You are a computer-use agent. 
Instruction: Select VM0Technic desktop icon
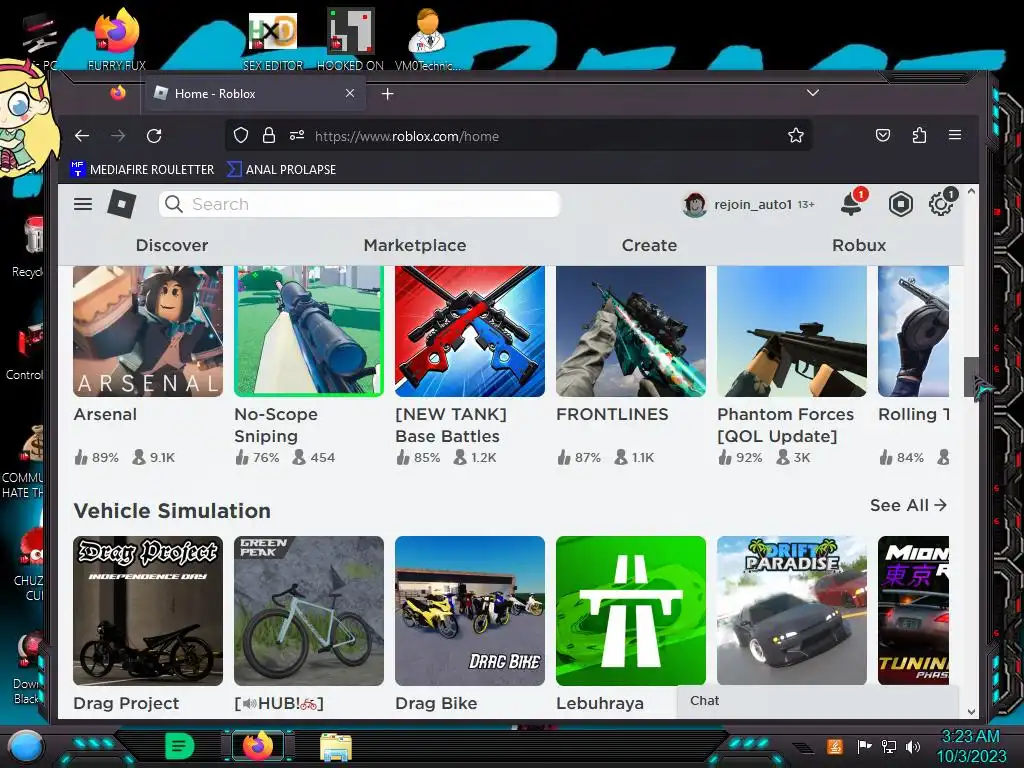click(x=428, y=39)
